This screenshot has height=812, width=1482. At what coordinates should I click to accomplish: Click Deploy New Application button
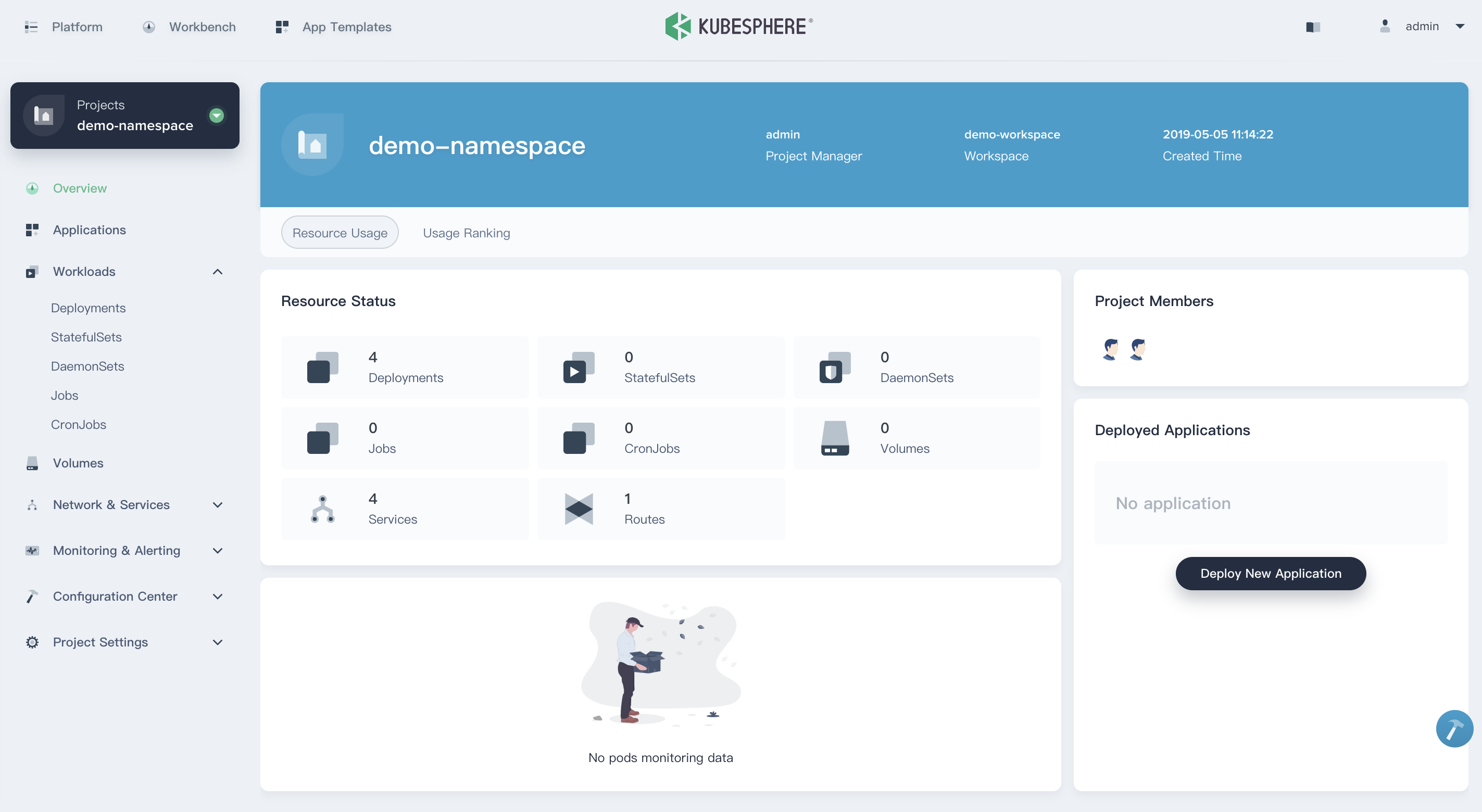tap(1270, 574)
